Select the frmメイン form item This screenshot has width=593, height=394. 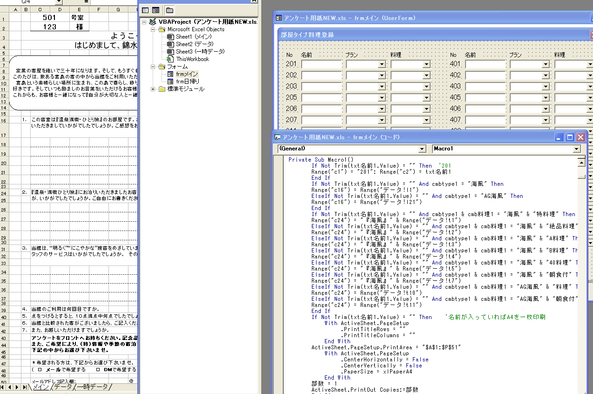click(x=187, y=74)
